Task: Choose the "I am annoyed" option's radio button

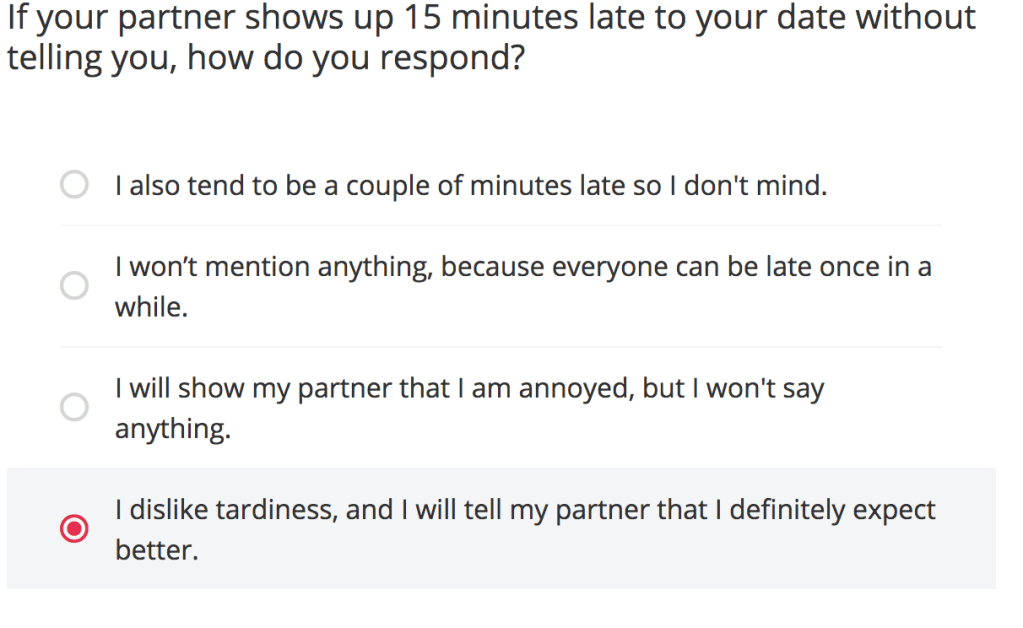Action: 75,407
